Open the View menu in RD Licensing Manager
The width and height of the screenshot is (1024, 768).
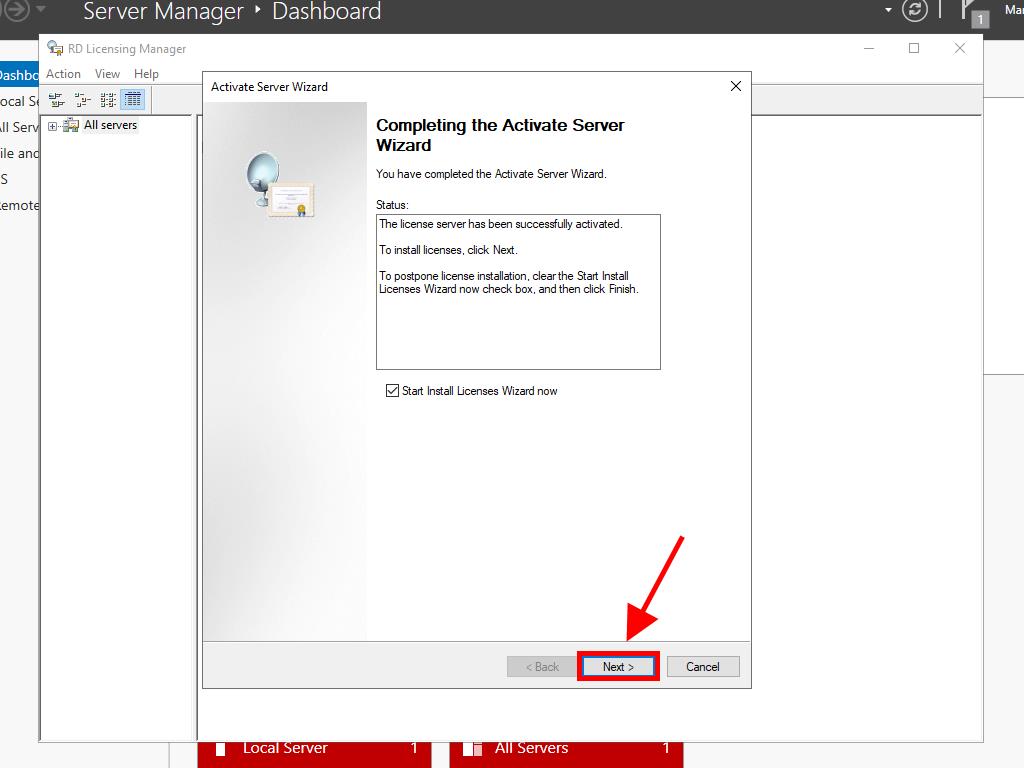pos(107,74)
